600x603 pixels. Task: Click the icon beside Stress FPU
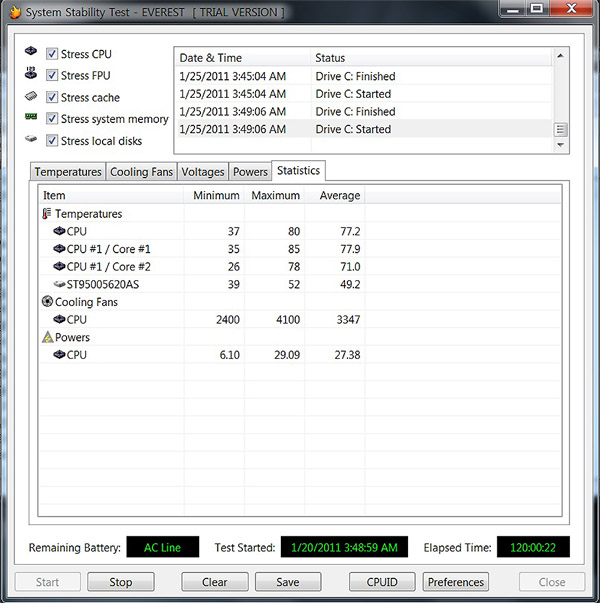31,73
